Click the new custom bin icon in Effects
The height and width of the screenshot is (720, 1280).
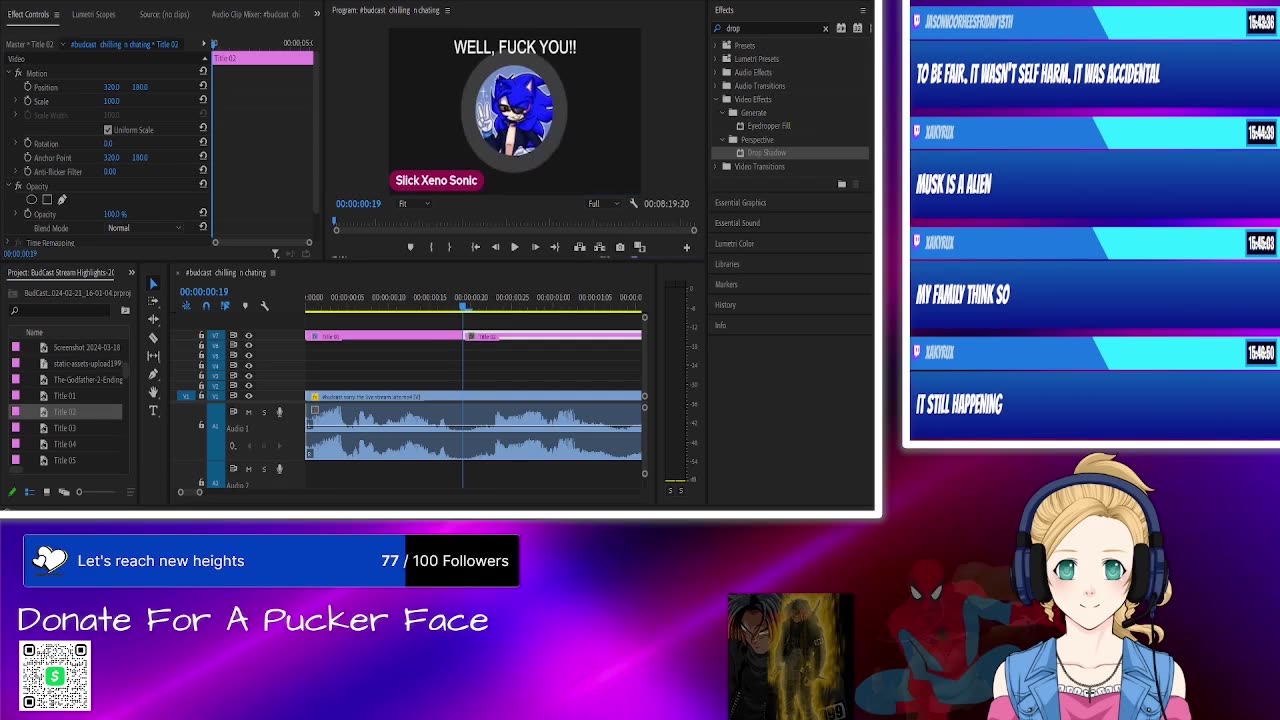click(x=842, y=184)
